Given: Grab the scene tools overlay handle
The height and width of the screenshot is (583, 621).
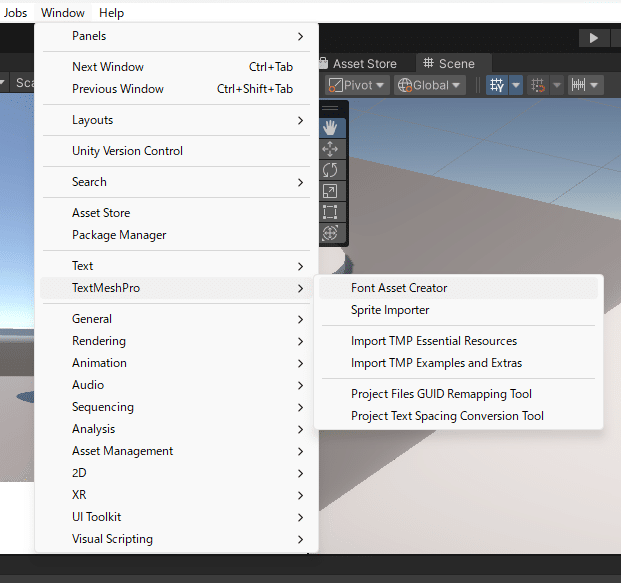Looking at the screenshot, I should tap(330, 108).
